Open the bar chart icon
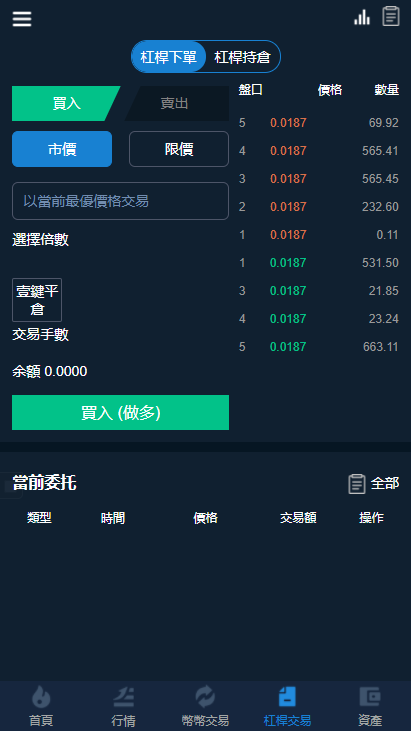 tap(362, 17)
